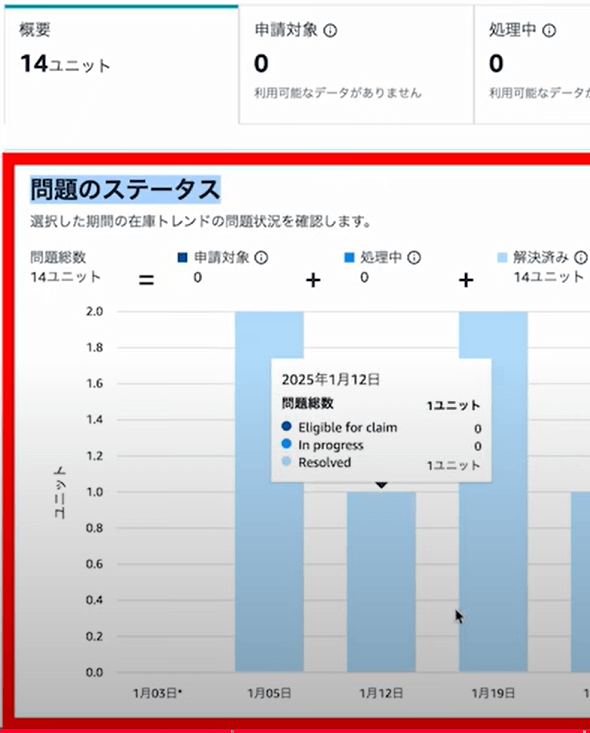Open the 処理中 tab
The height and width of the screenshot is (733, 590).
(532, 65)
